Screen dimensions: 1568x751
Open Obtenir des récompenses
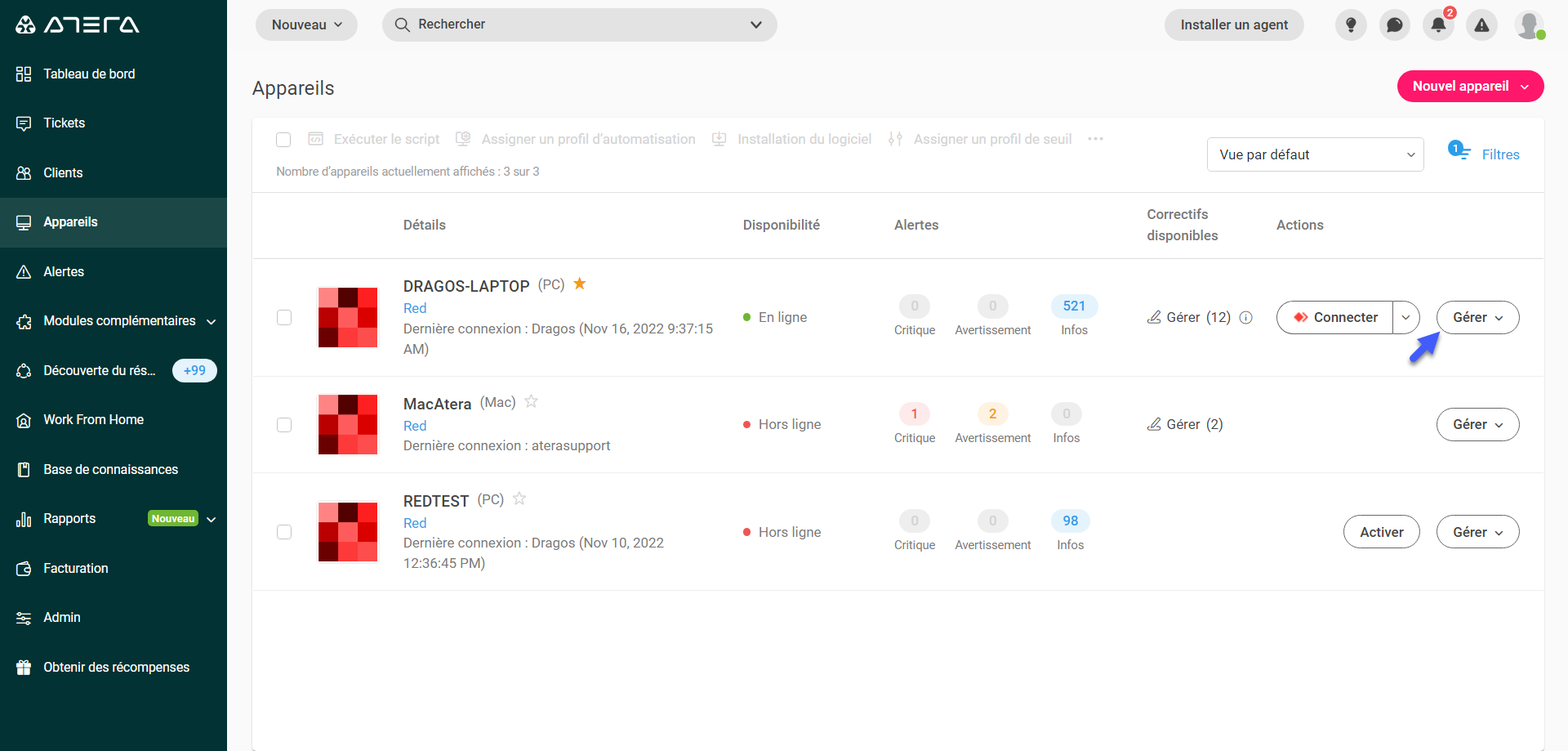pos(114,668)
